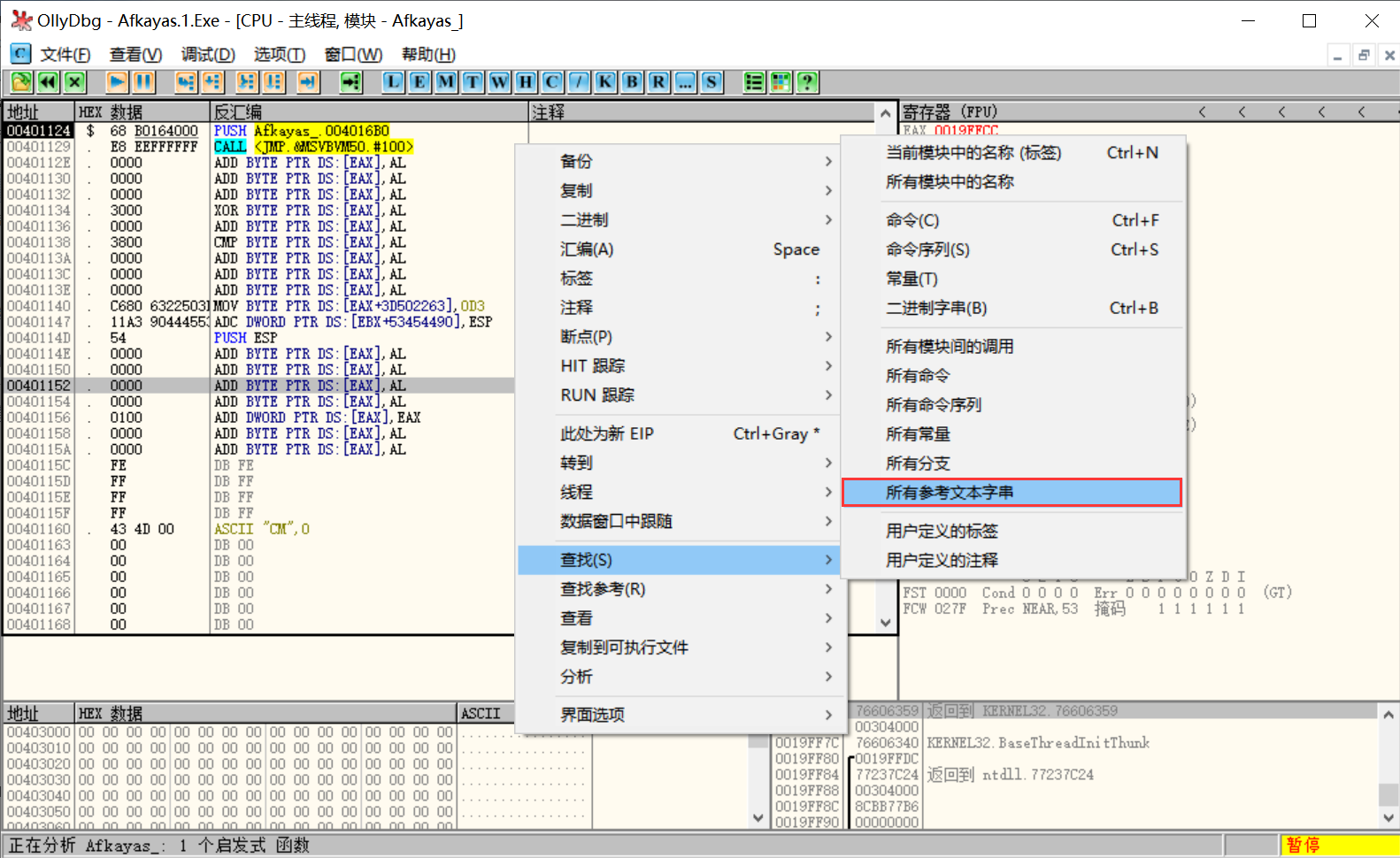Image resolution: width=1400 pixels, height=858 pixels.
Task: Click the Close program X toolbar icon
Action: pyautogui.click(x=74, y=82)
